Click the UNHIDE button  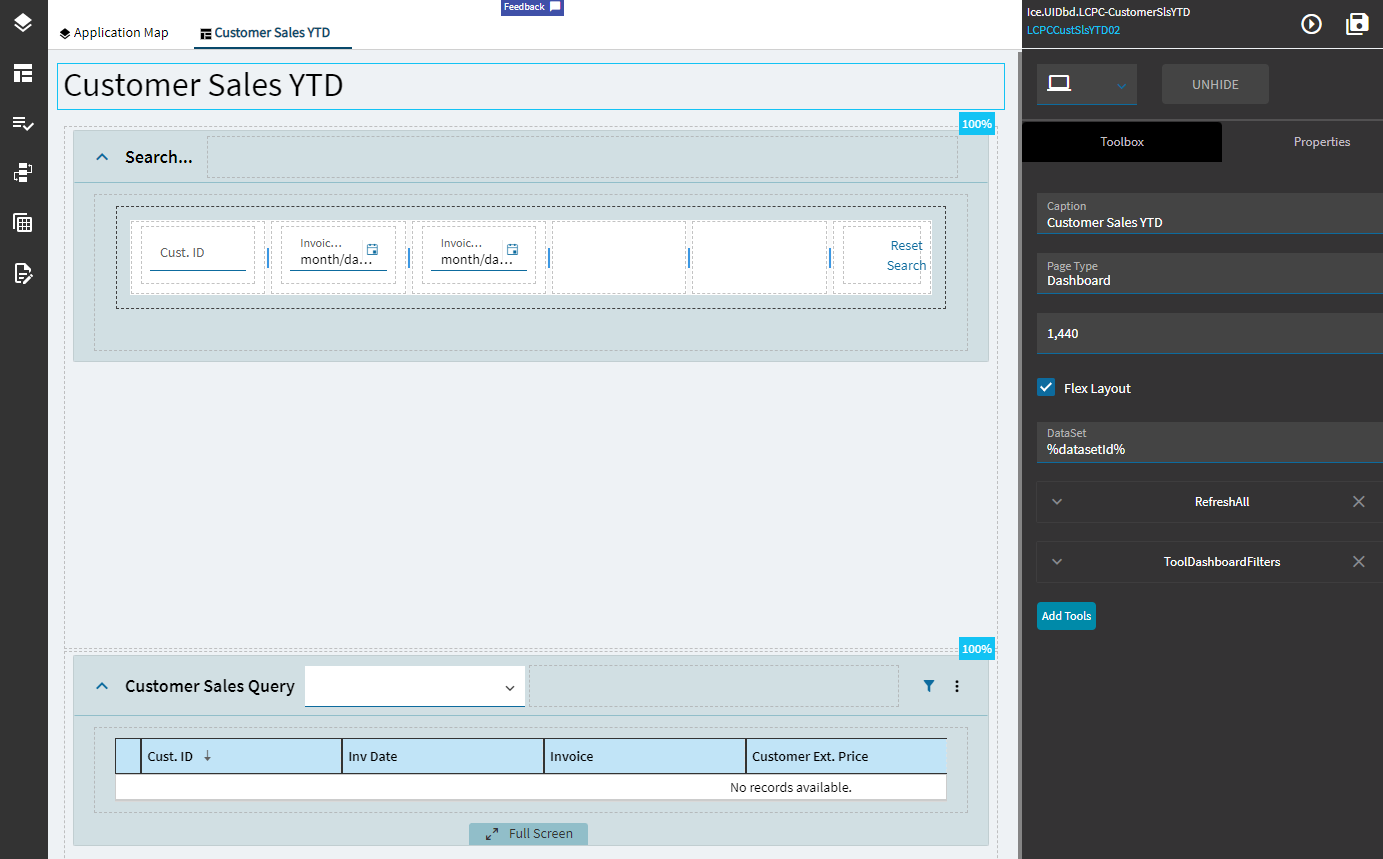[1215, 85]
